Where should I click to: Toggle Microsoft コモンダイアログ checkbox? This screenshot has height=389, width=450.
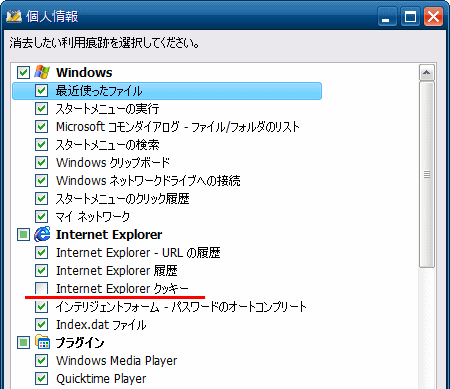tap(41, 126)
